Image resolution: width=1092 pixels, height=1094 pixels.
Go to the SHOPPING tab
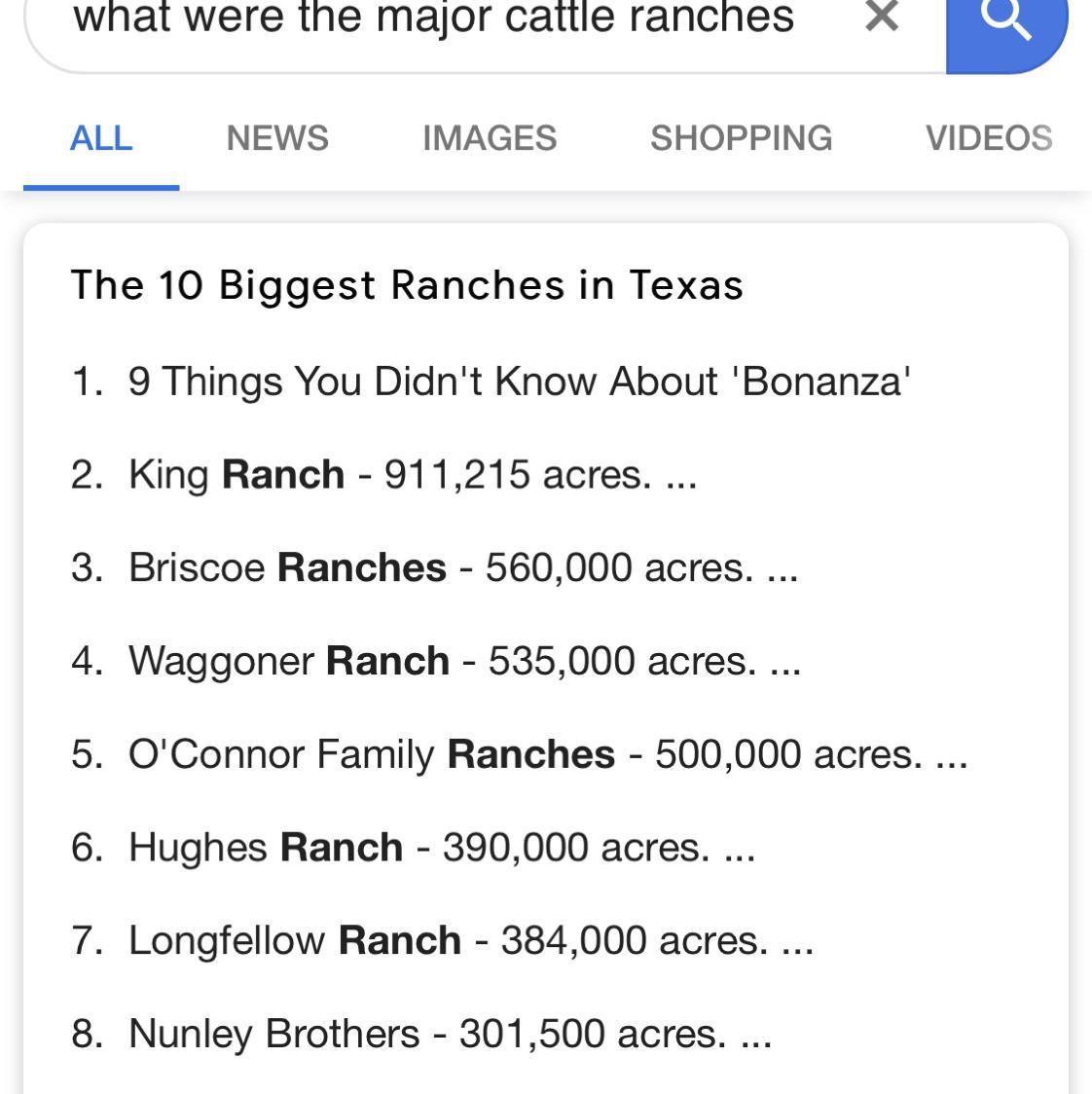pyautogui.click(x=741, y=138)
